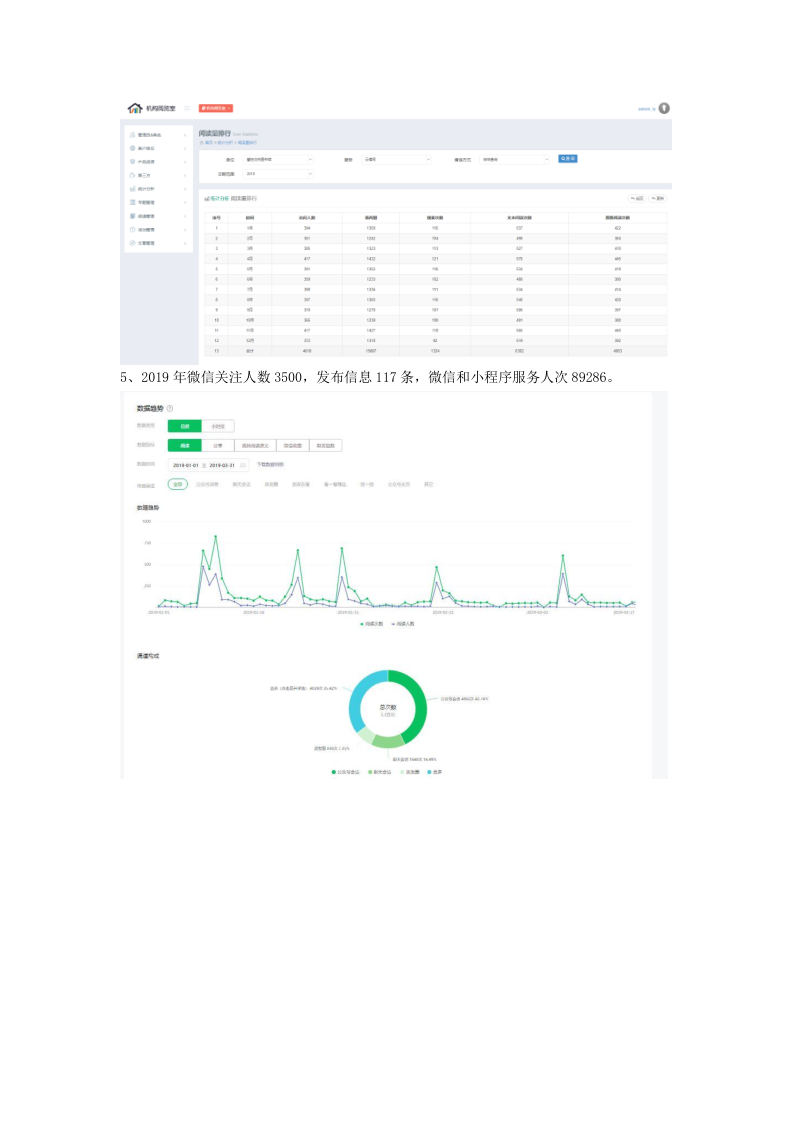The height and width of the screenshot is (1123, 794).
Task: Switch to the 跳转阅读原文 metric tab
Action: click(x=255, y=445)
